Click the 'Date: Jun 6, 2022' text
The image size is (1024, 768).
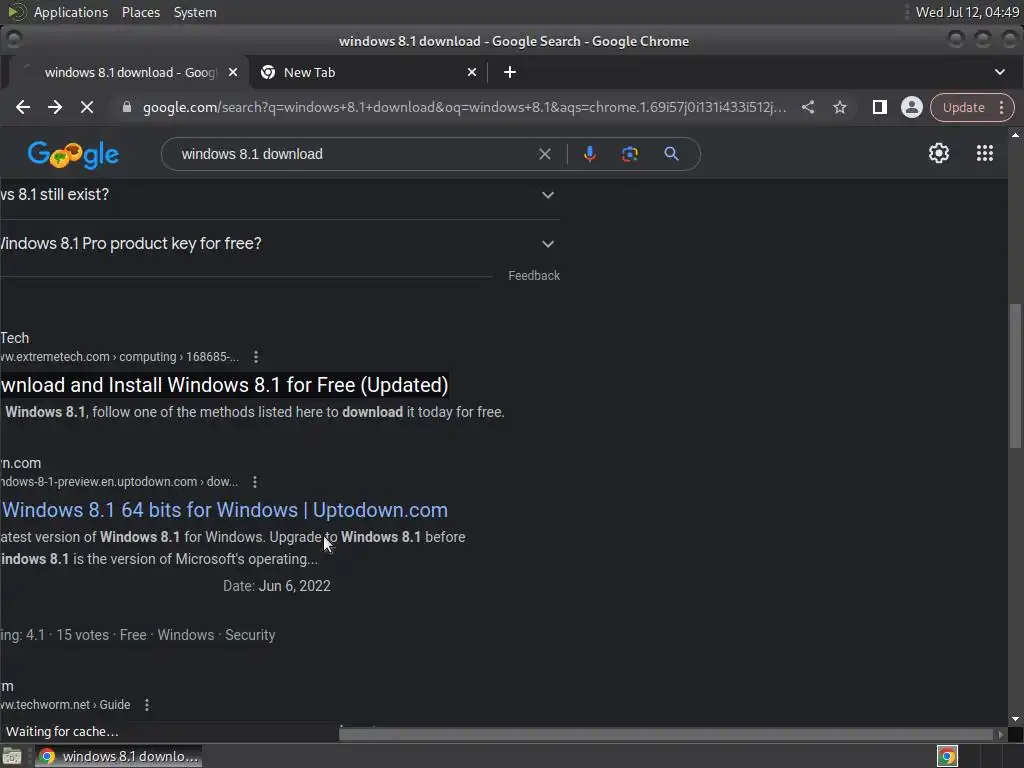[277, 586]
